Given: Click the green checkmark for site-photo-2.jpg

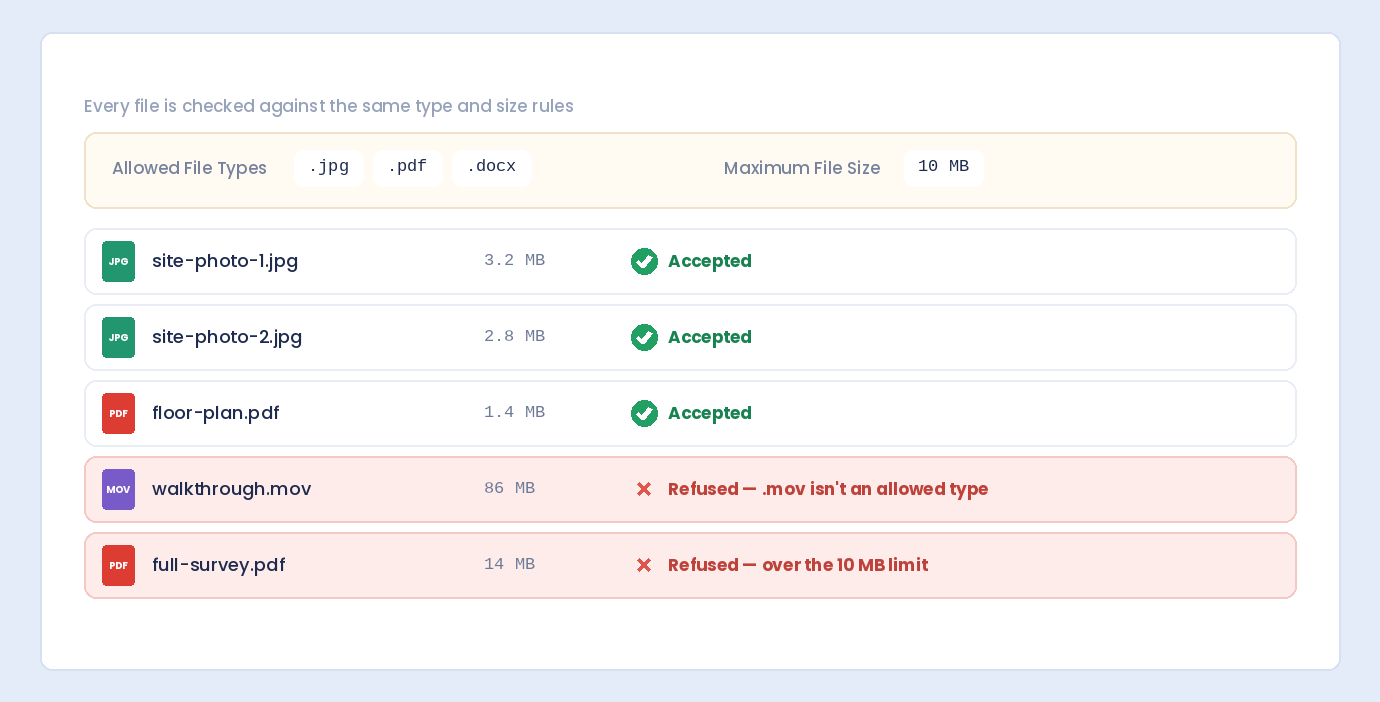Looking at the screenshot, I should click(x=644, y=337).
